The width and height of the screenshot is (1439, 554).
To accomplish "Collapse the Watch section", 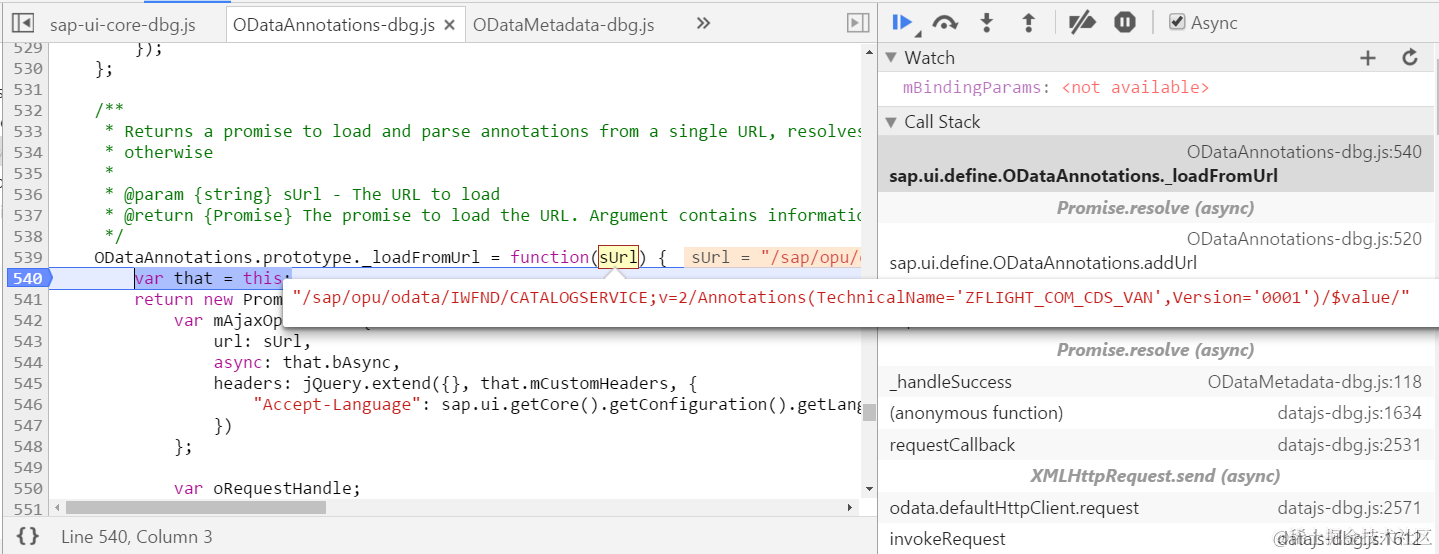I will (x=891, y=58).
